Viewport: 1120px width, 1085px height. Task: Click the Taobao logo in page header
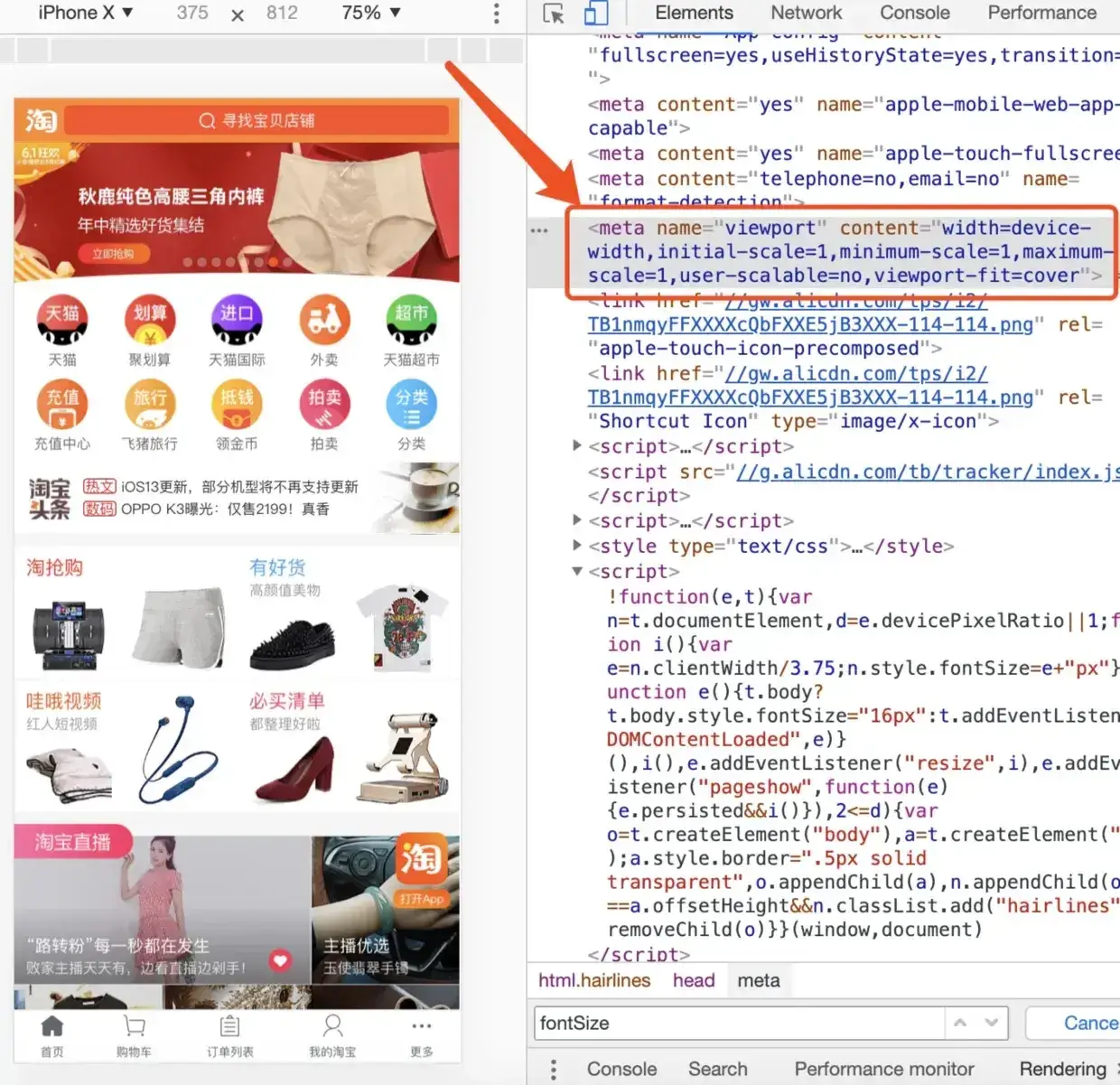click(41, 120)
